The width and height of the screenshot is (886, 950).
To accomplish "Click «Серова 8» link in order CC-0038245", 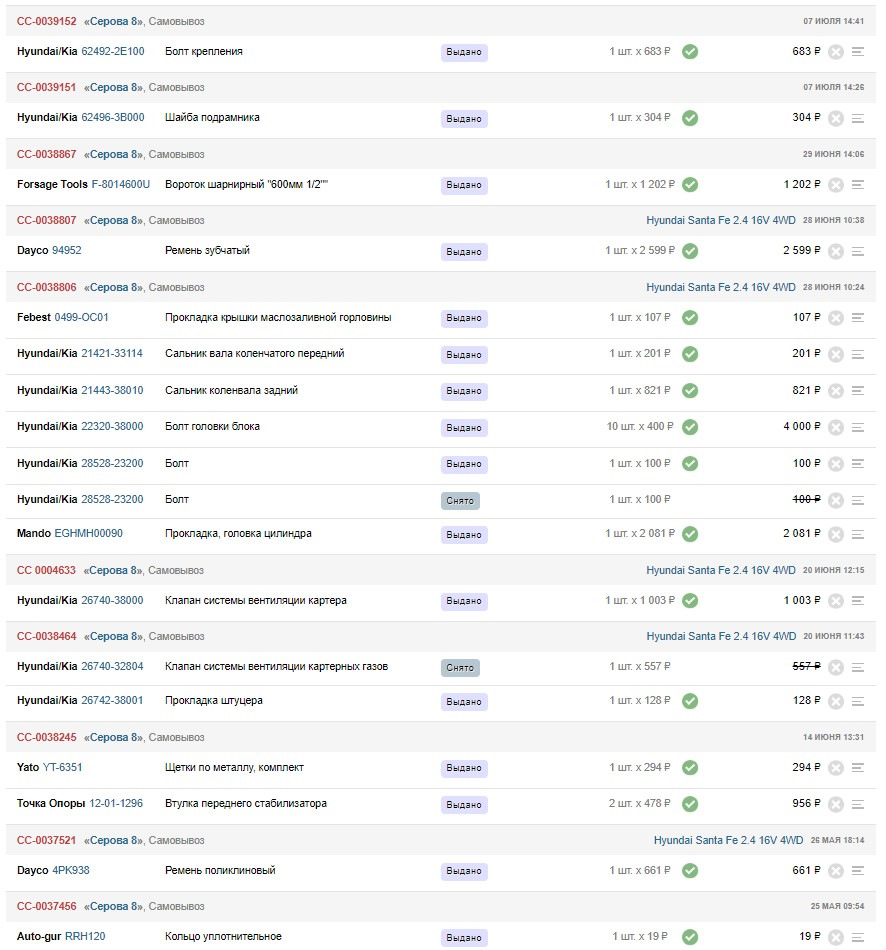I will pos(113,737).
